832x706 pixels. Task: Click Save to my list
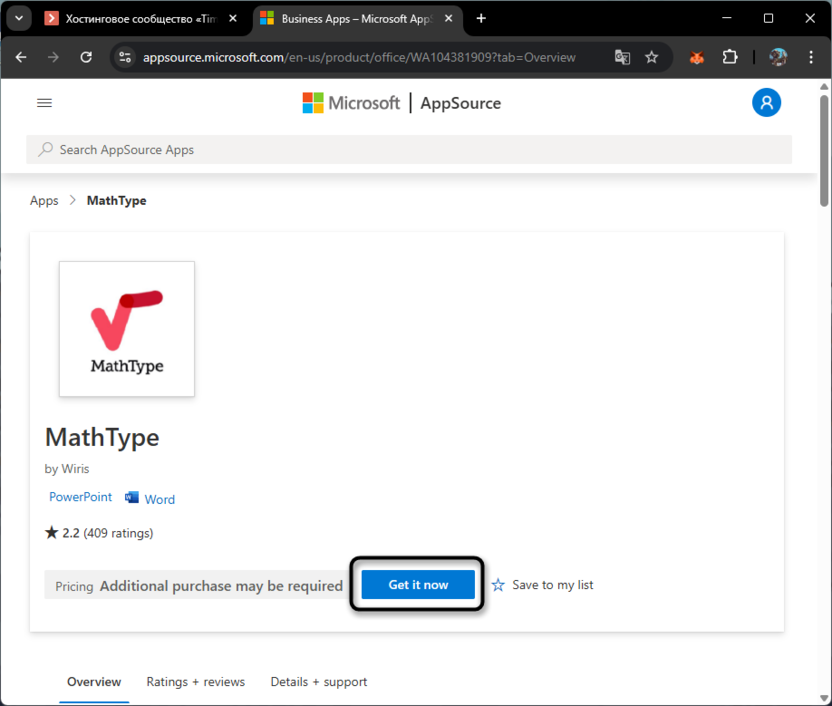(552, 585)
